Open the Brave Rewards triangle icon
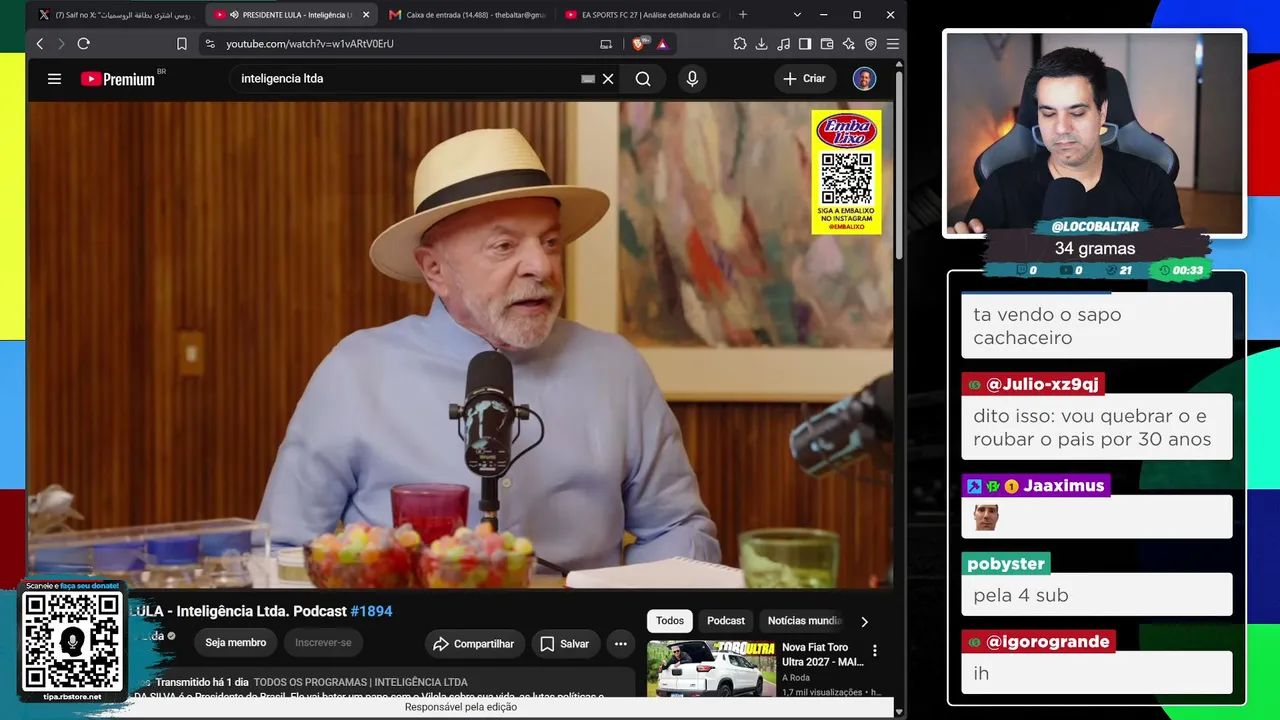The width and height of the screenshot is (1280, 720). 662,44
